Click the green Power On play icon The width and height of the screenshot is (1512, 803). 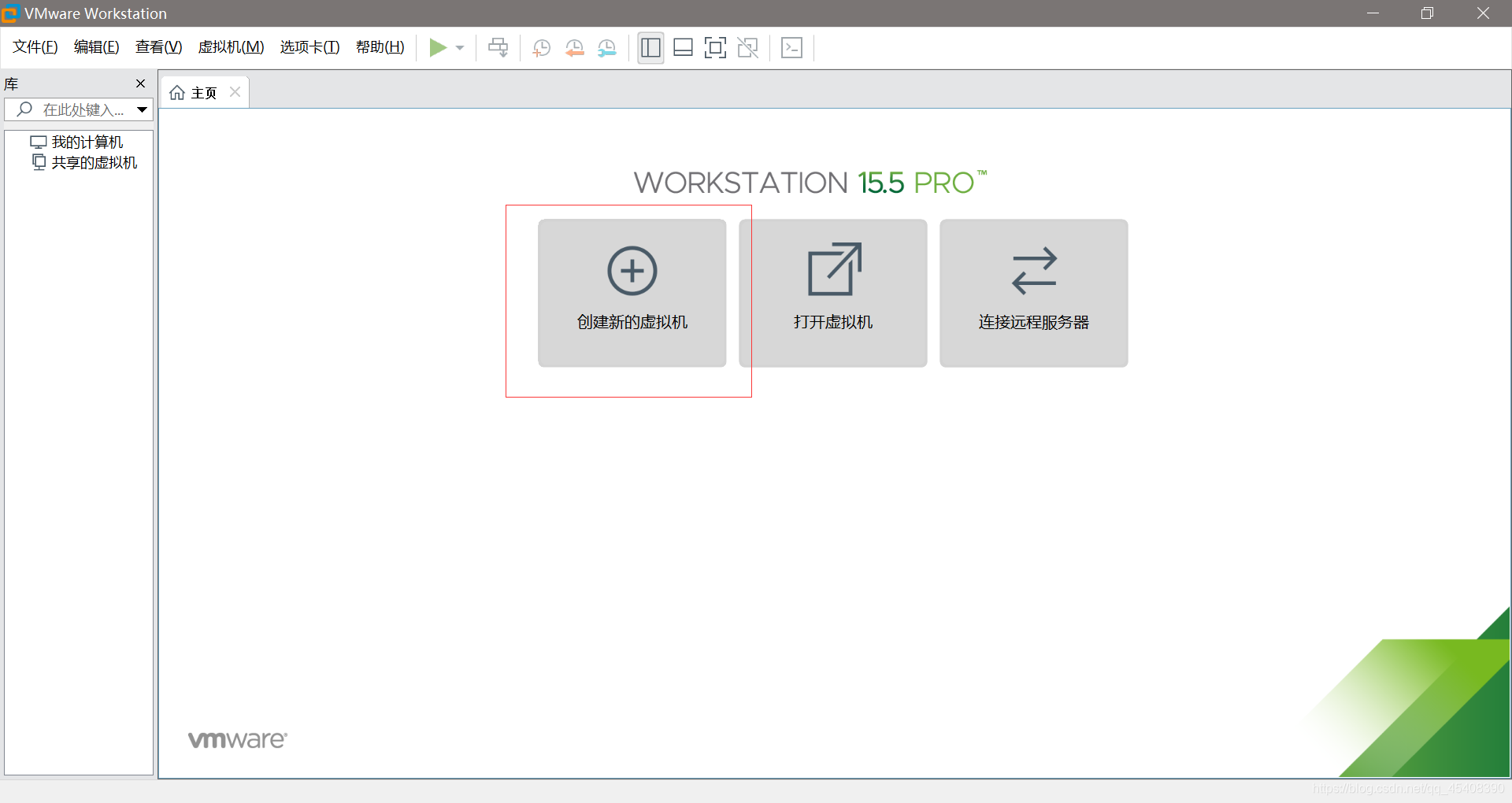(438, 48)
